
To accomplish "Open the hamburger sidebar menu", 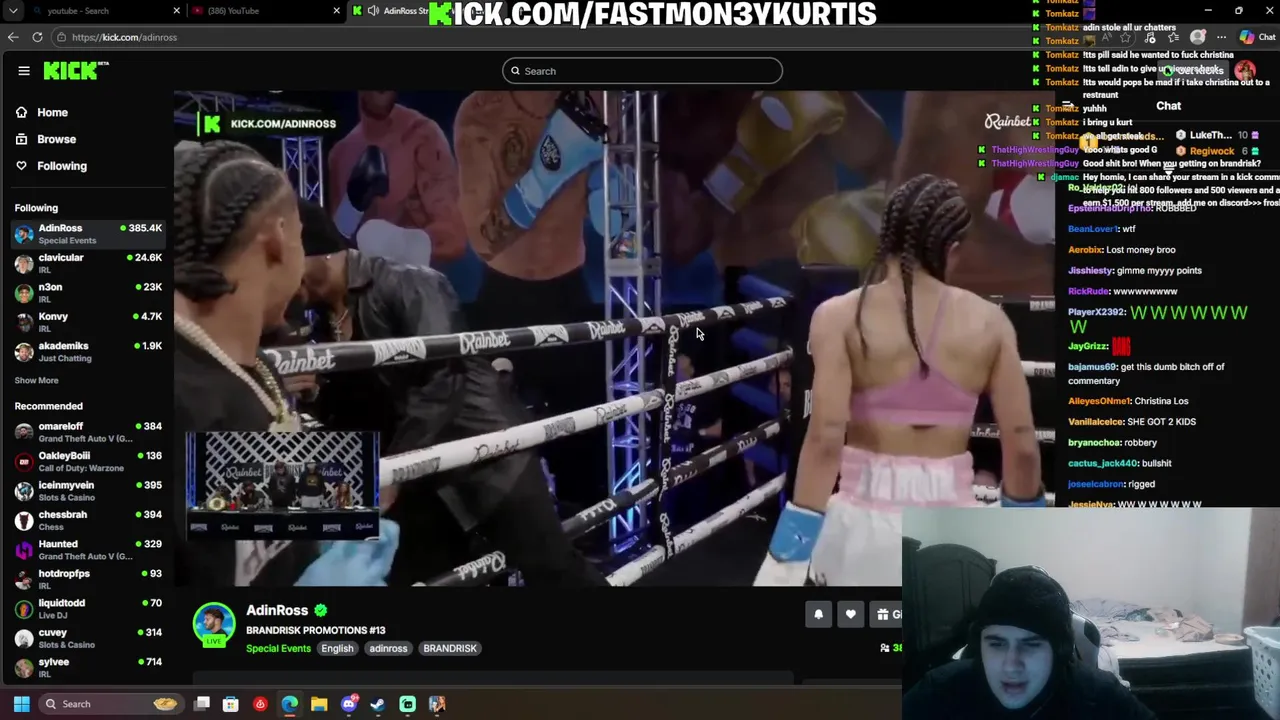I will point(24,71).
